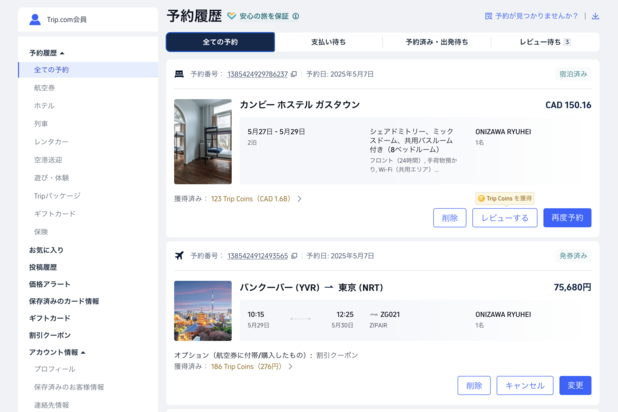Viewport: 618px width, 412px height.
Task: Open the Tokyo cityscape flight thumbnail
Action: tap(203, 311)
